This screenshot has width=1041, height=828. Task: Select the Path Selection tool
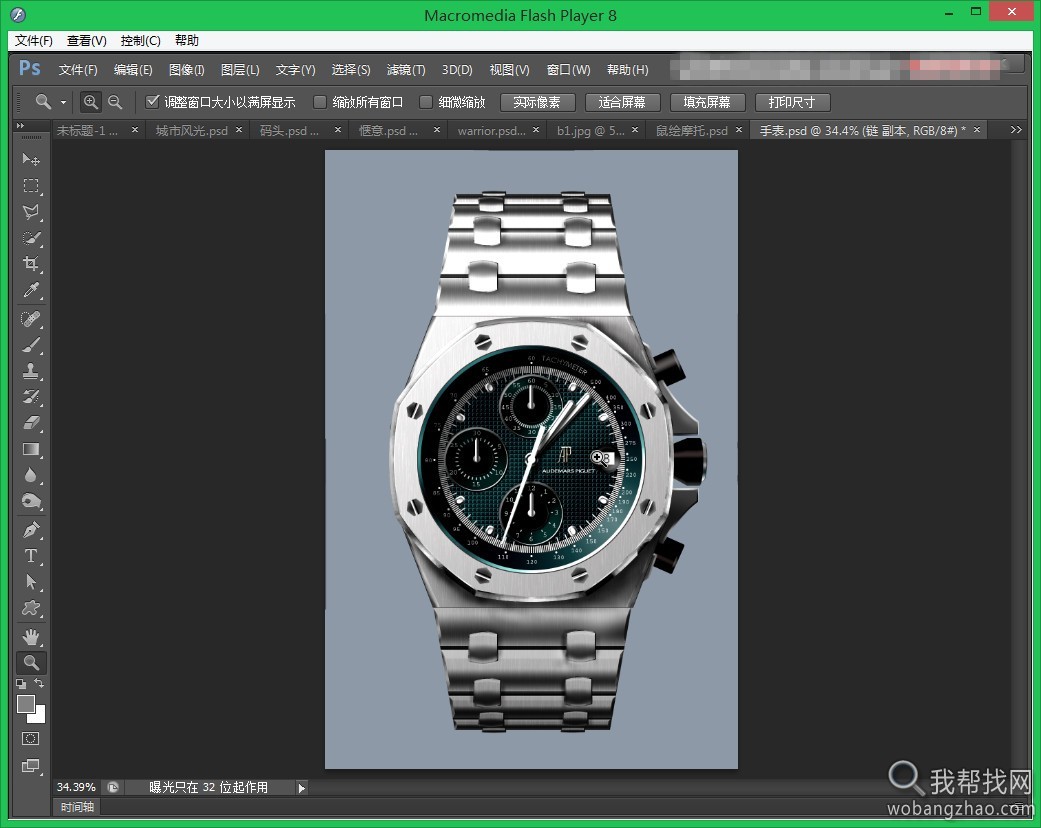31,582
